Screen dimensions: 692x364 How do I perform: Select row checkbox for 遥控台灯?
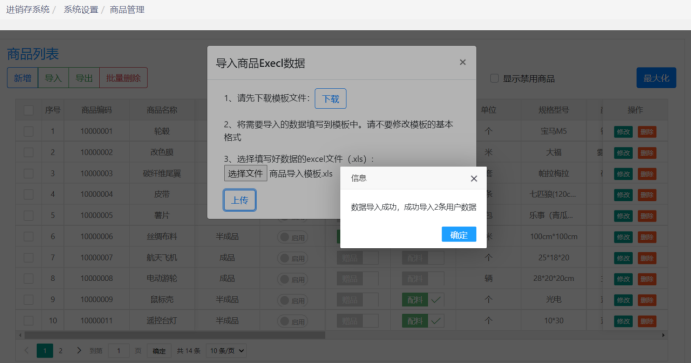coord(29,321)
